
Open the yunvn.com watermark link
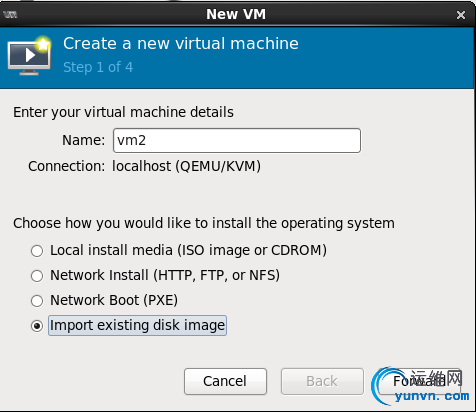(x=432, y=396)
